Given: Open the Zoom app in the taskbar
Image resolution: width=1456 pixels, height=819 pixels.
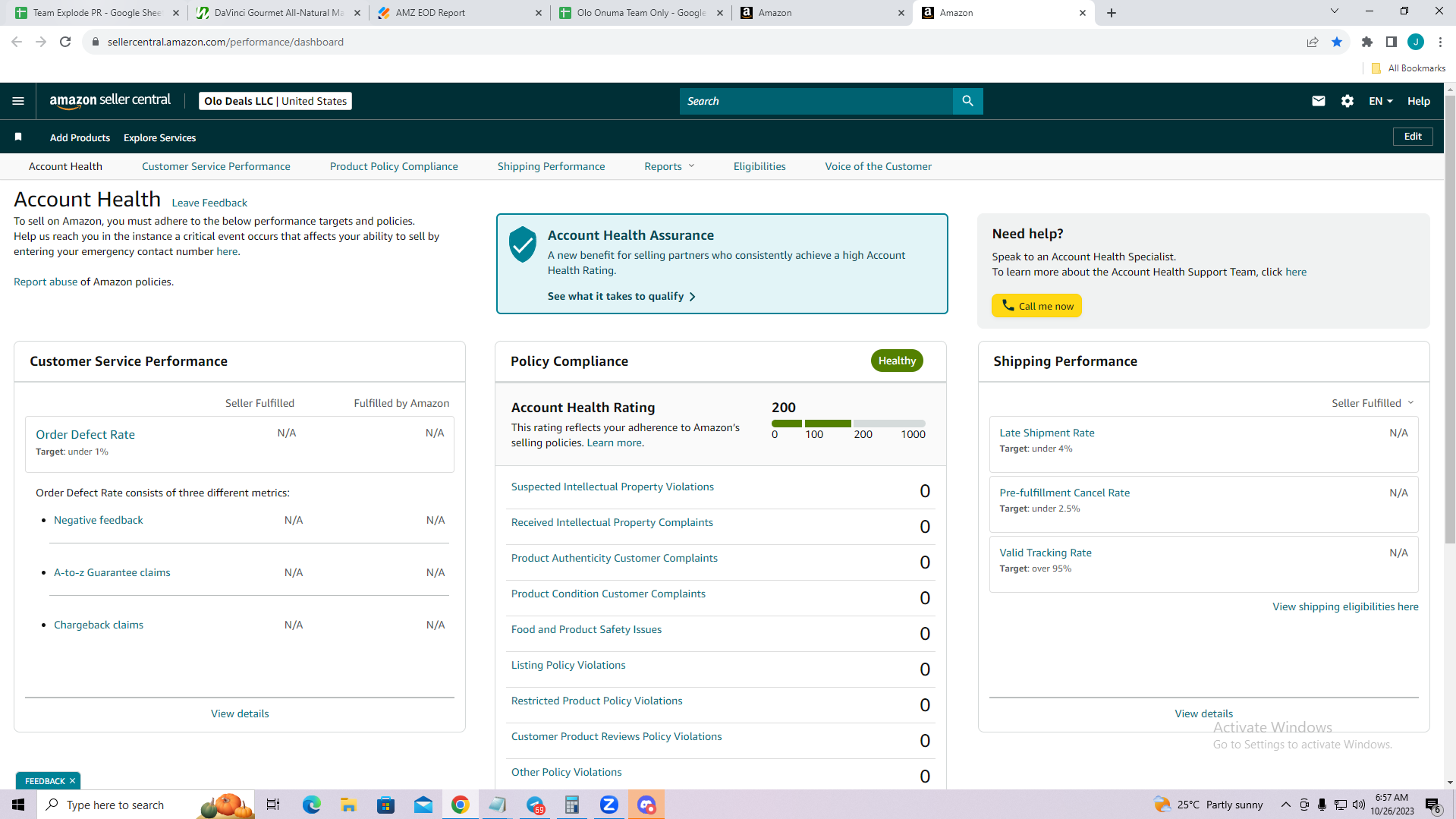Looking at the screenshot, I should click(609, 805).
